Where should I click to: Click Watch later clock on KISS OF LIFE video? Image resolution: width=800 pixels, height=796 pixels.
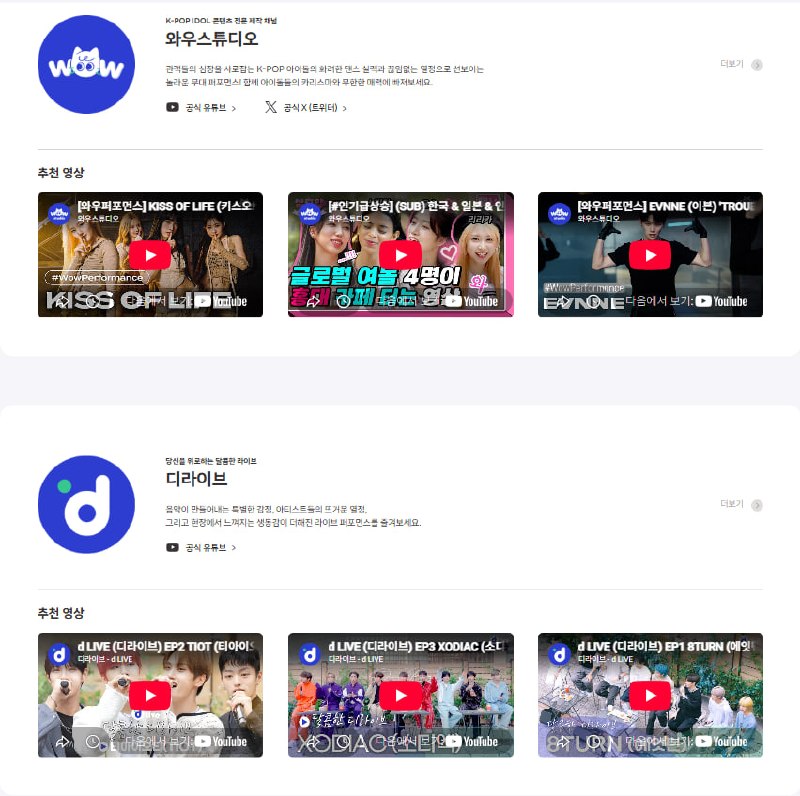coord(93,301)
